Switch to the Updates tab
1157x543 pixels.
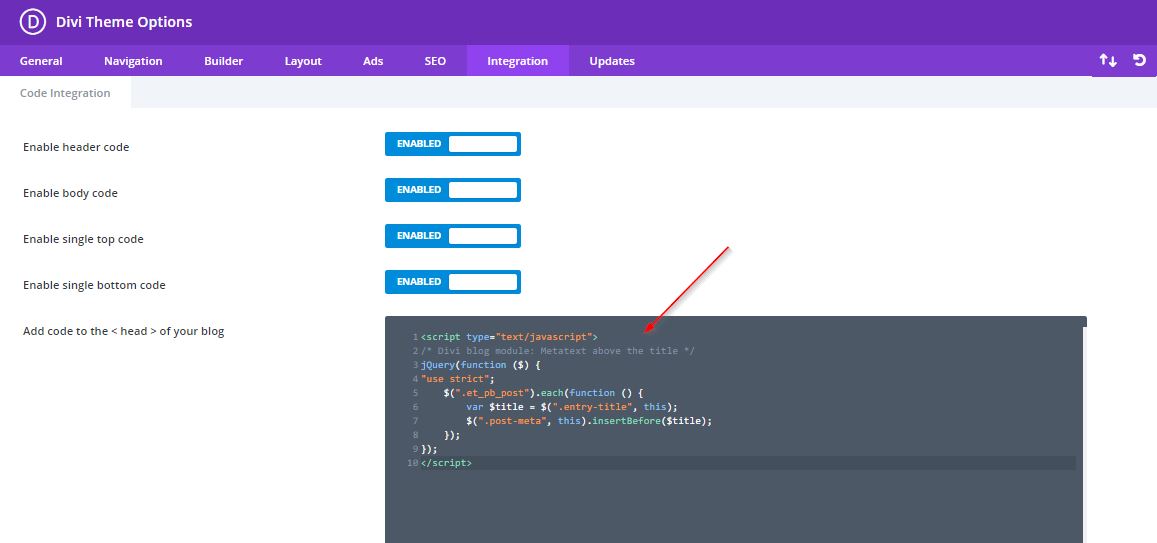point(612,60)
